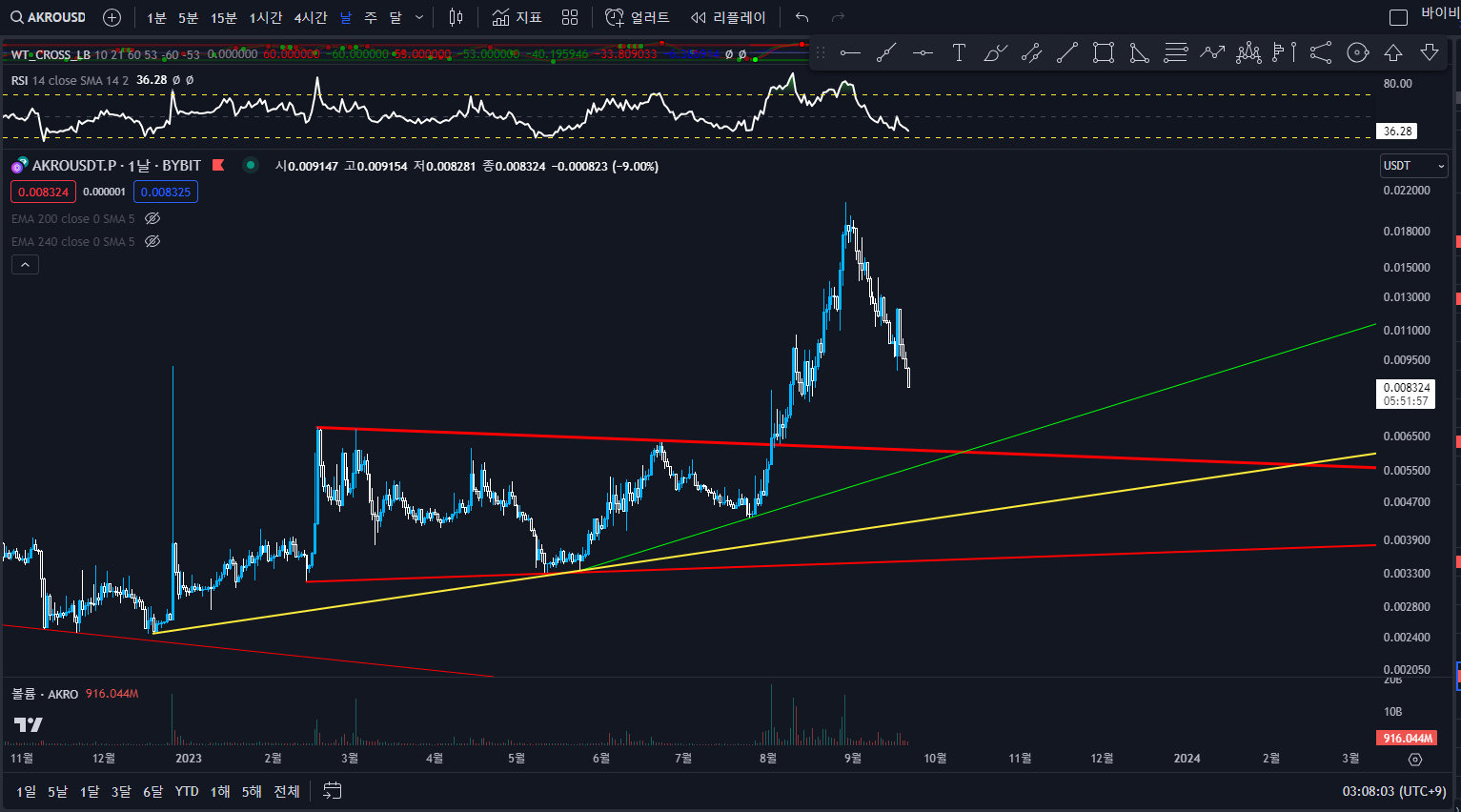Click the red flag next to BYBIT
This screenshot has height=812, width=1461.
(218, 165)
